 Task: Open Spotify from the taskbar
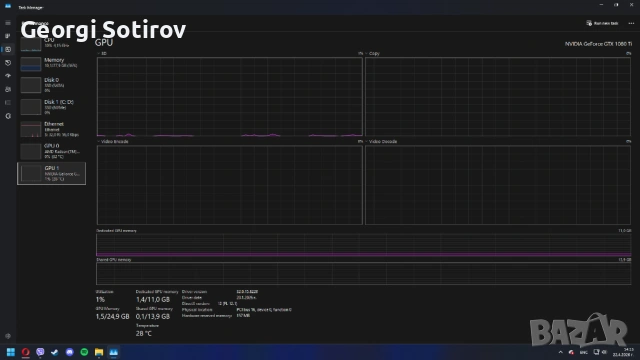pos(84,352)
